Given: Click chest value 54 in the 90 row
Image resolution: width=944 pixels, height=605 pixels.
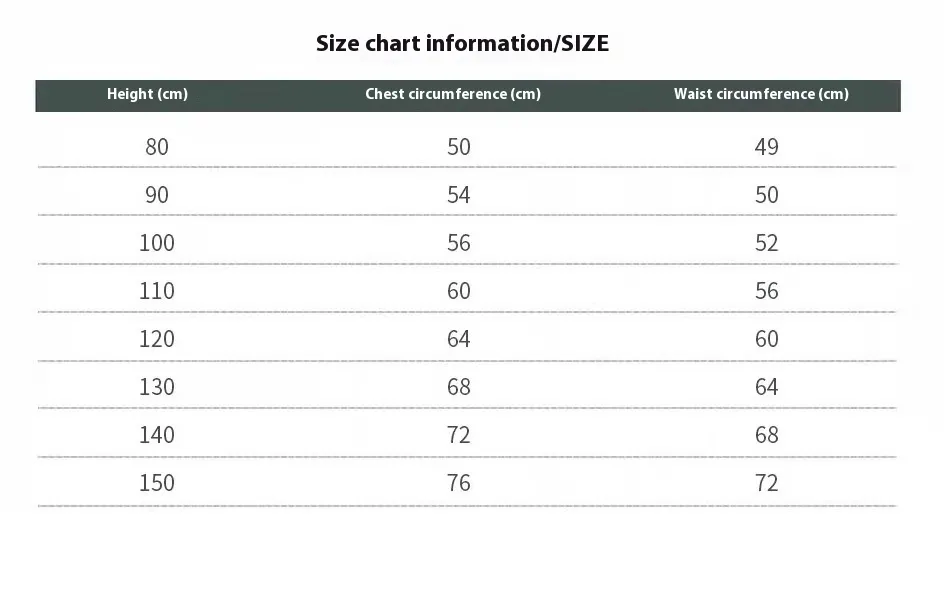Looking at the screenshot, I should coord(458,195).
